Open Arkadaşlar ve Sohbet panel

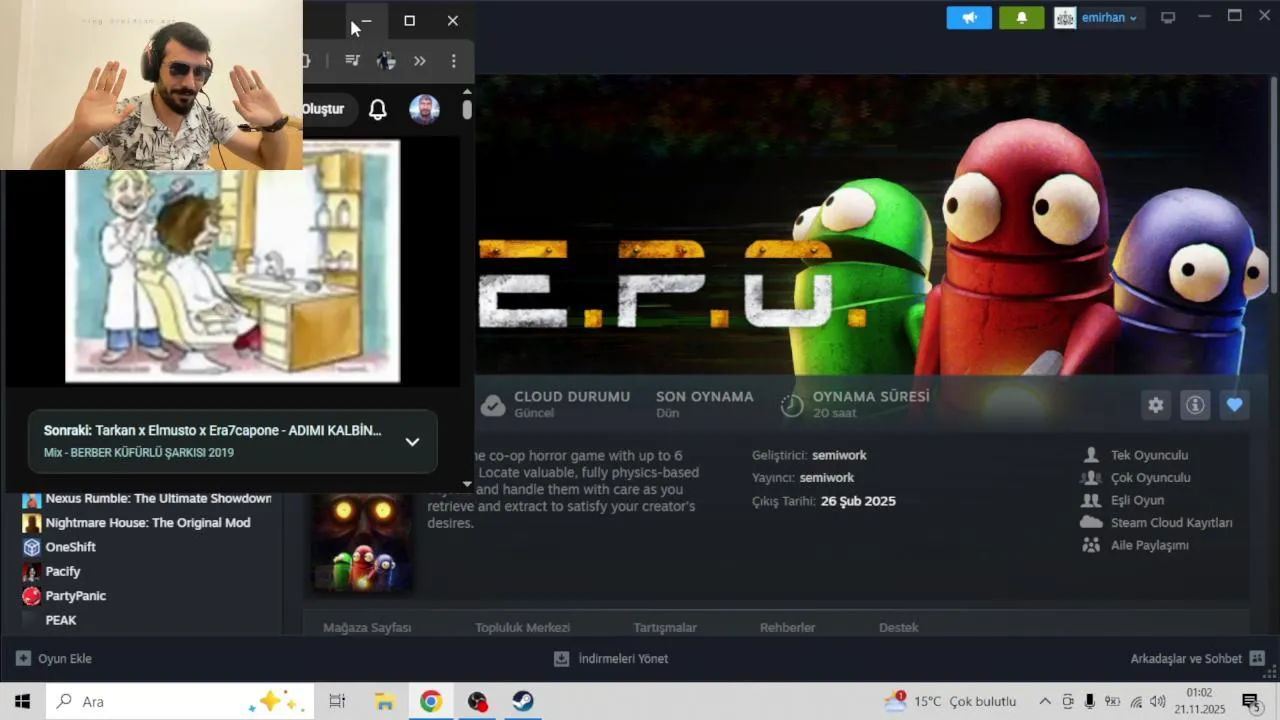(1198, 659)
